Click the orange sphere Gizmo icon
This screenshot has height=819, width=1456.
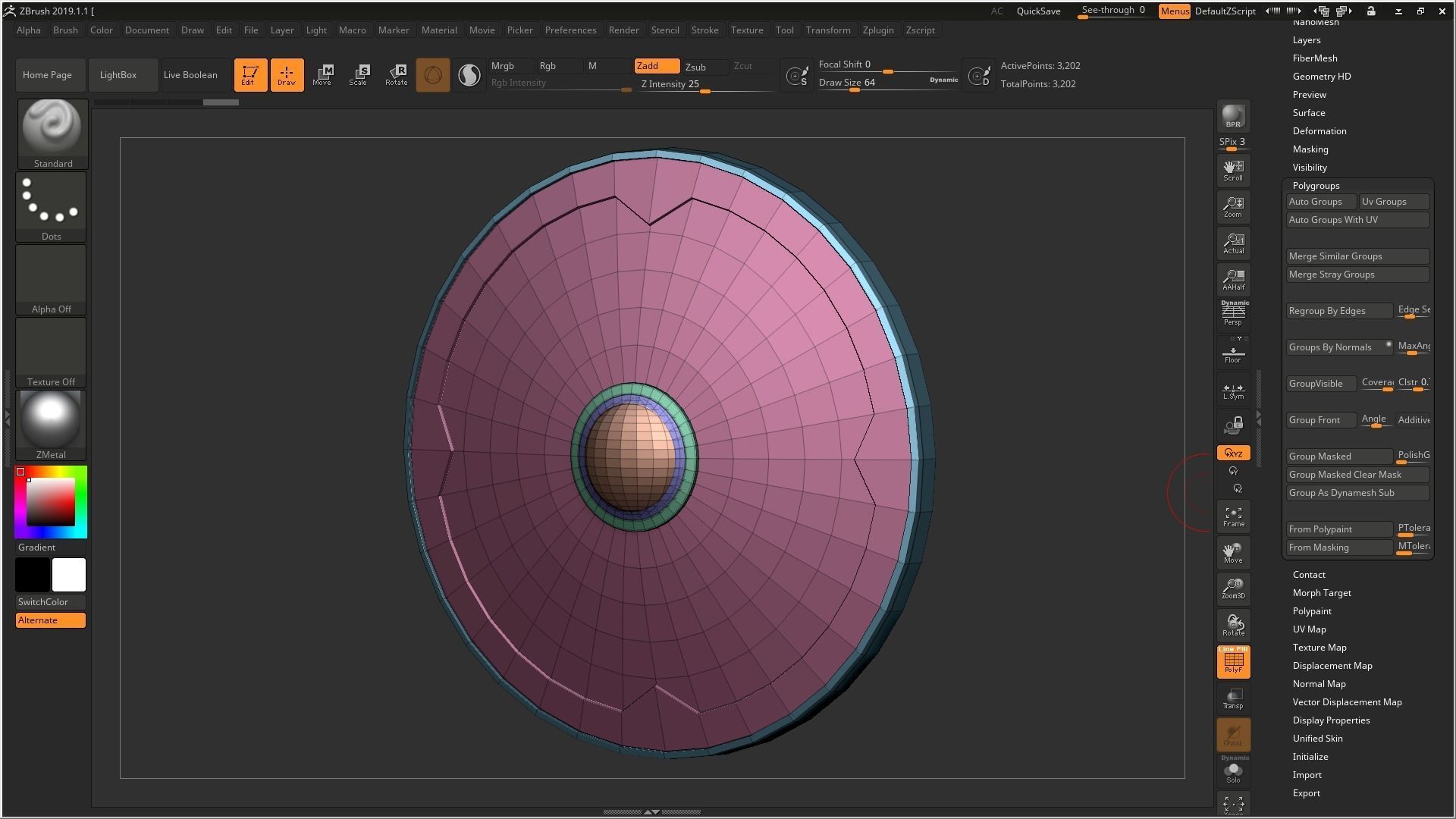(x=432, y=74)
